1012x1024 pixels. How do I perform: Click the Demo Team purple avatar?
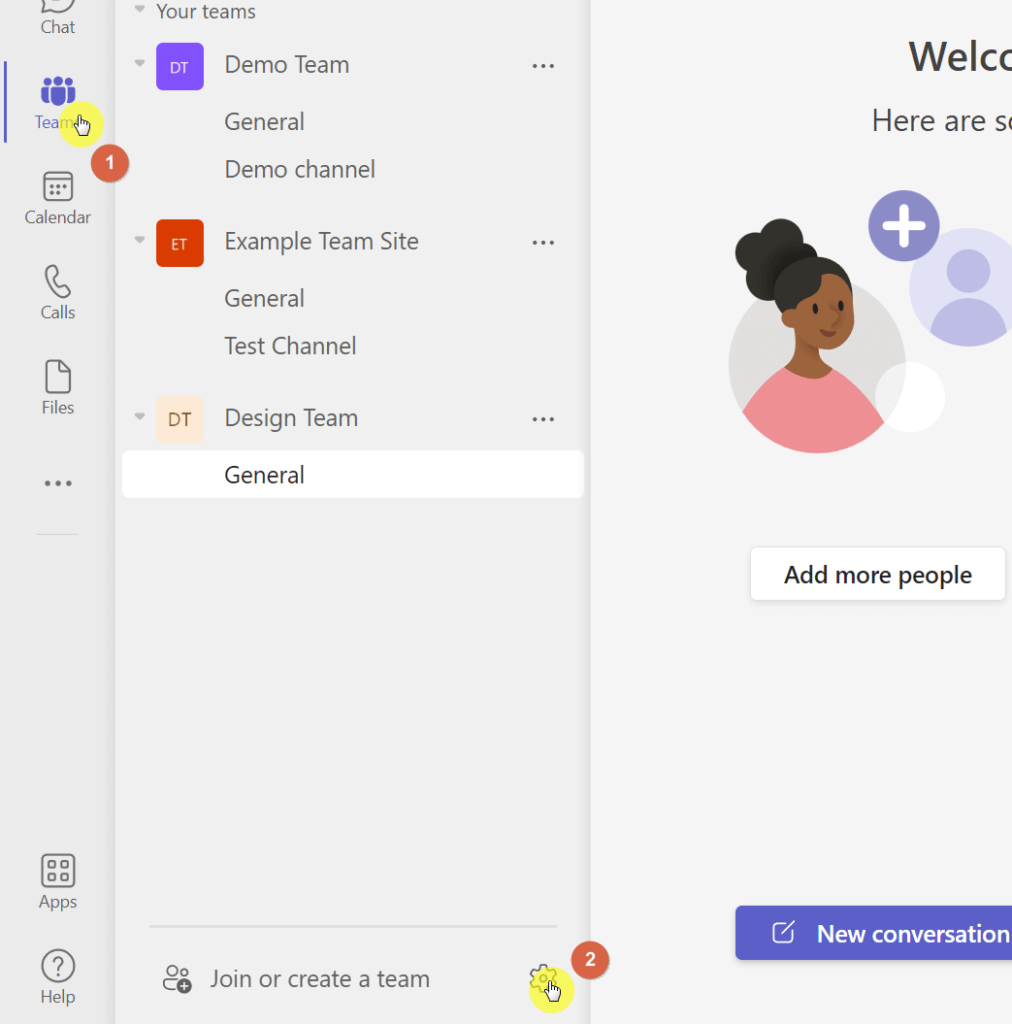pyautogui.click(x=180, y=66)
